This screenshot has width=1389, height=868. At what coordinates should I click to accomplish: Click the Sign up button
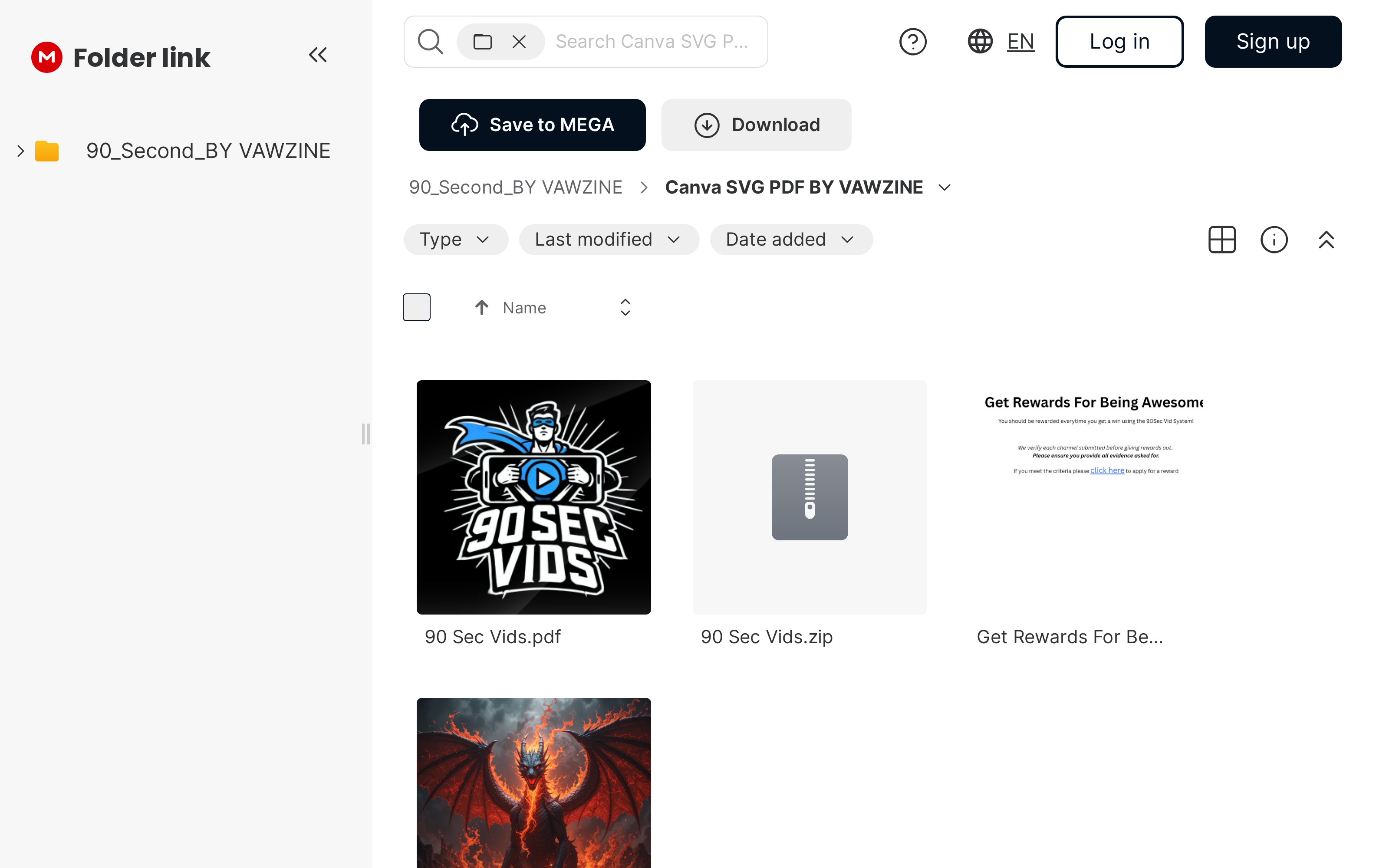[x=1273, y=41]
